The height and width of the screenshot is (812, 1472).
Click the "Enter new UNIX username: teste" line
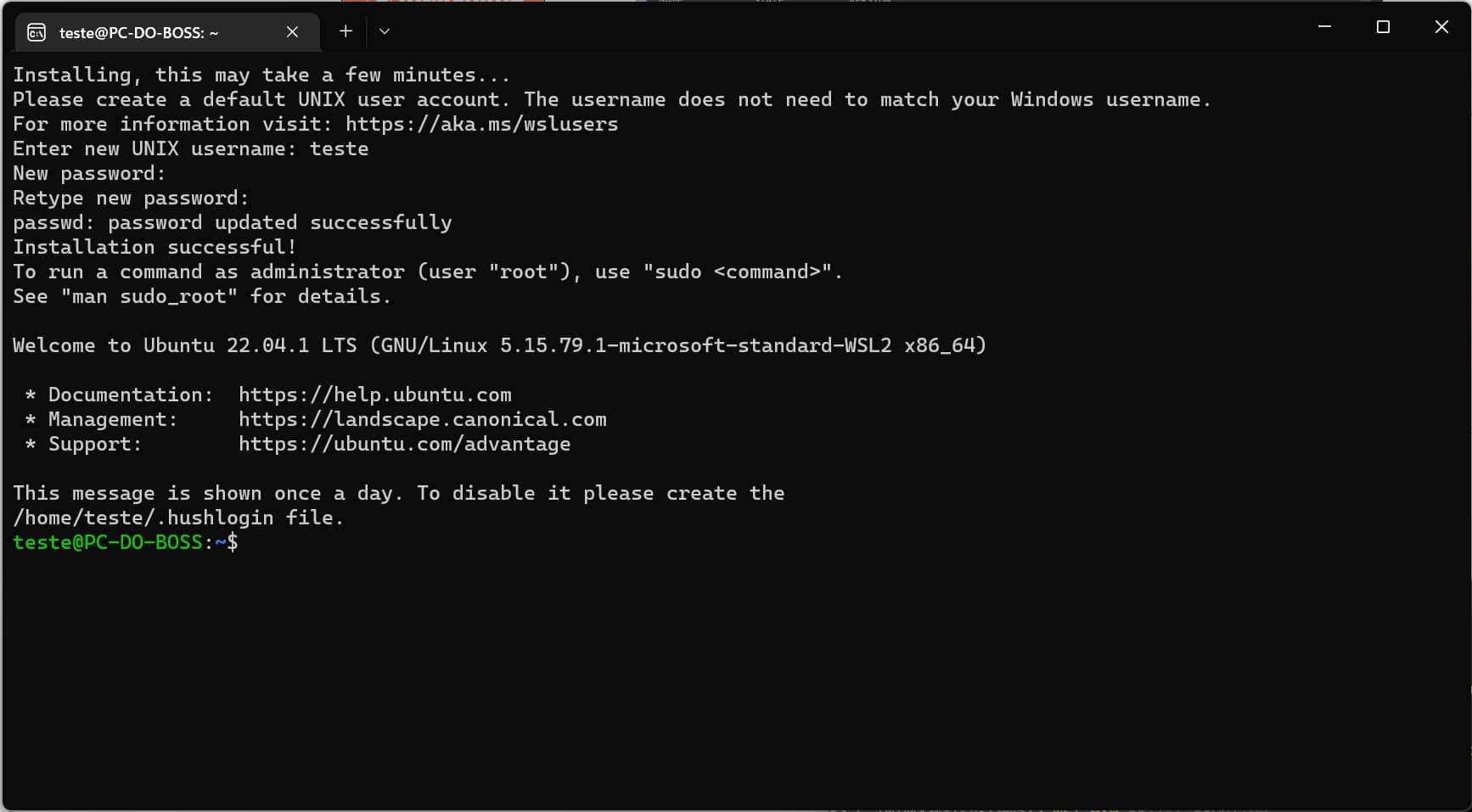(x=190, y=148)
